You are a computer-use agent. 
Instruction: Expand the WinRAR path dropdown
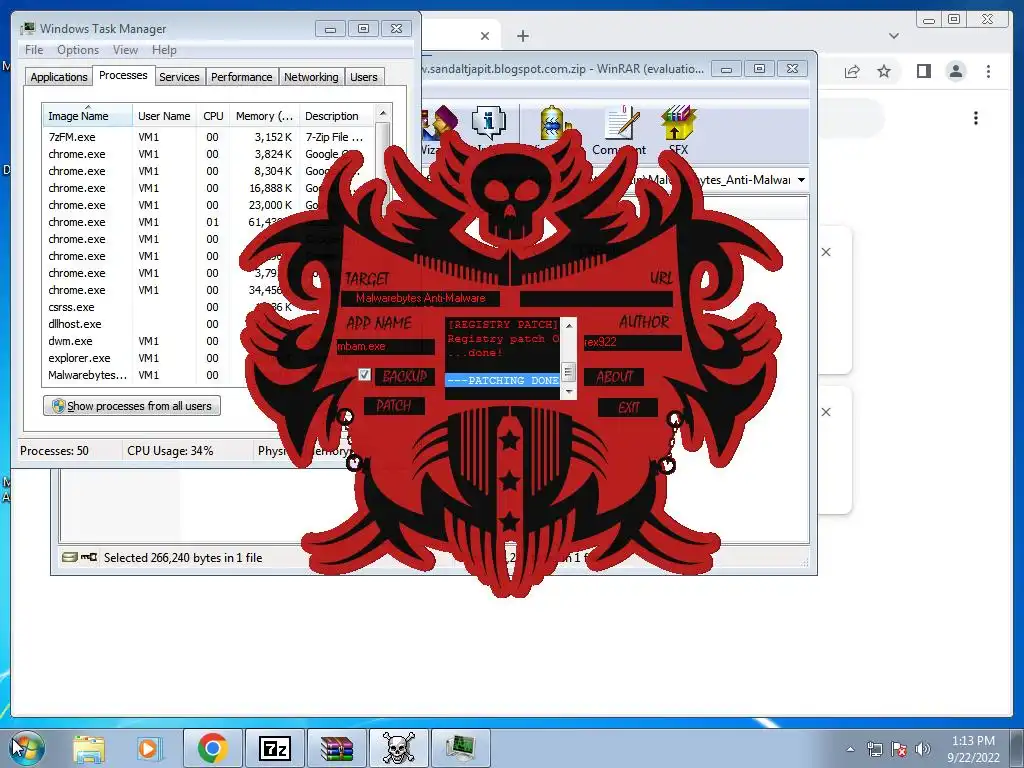[801, 180]
